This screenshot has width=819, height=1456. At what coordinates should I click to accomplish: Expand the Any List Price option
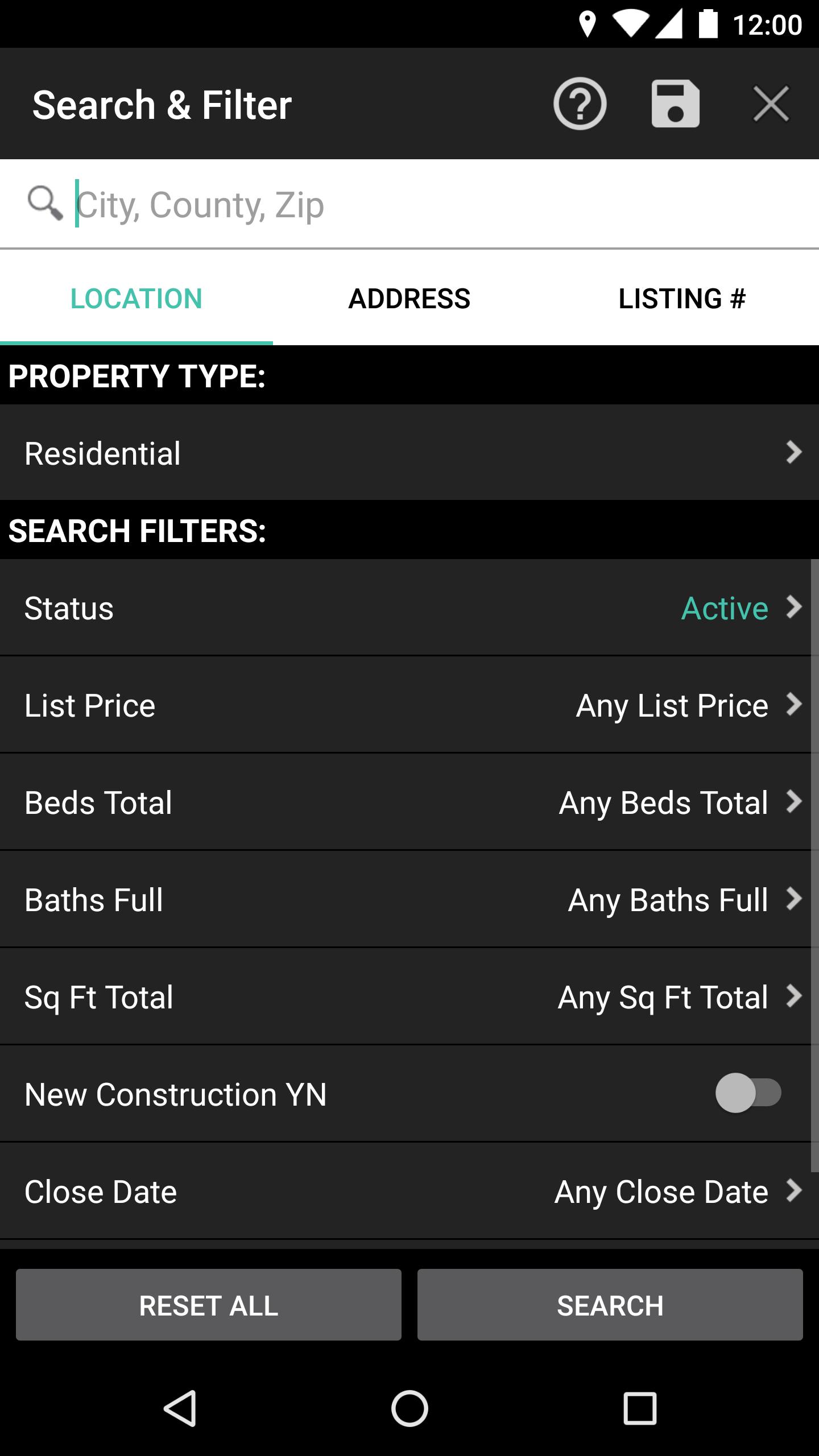coord(672,705)
